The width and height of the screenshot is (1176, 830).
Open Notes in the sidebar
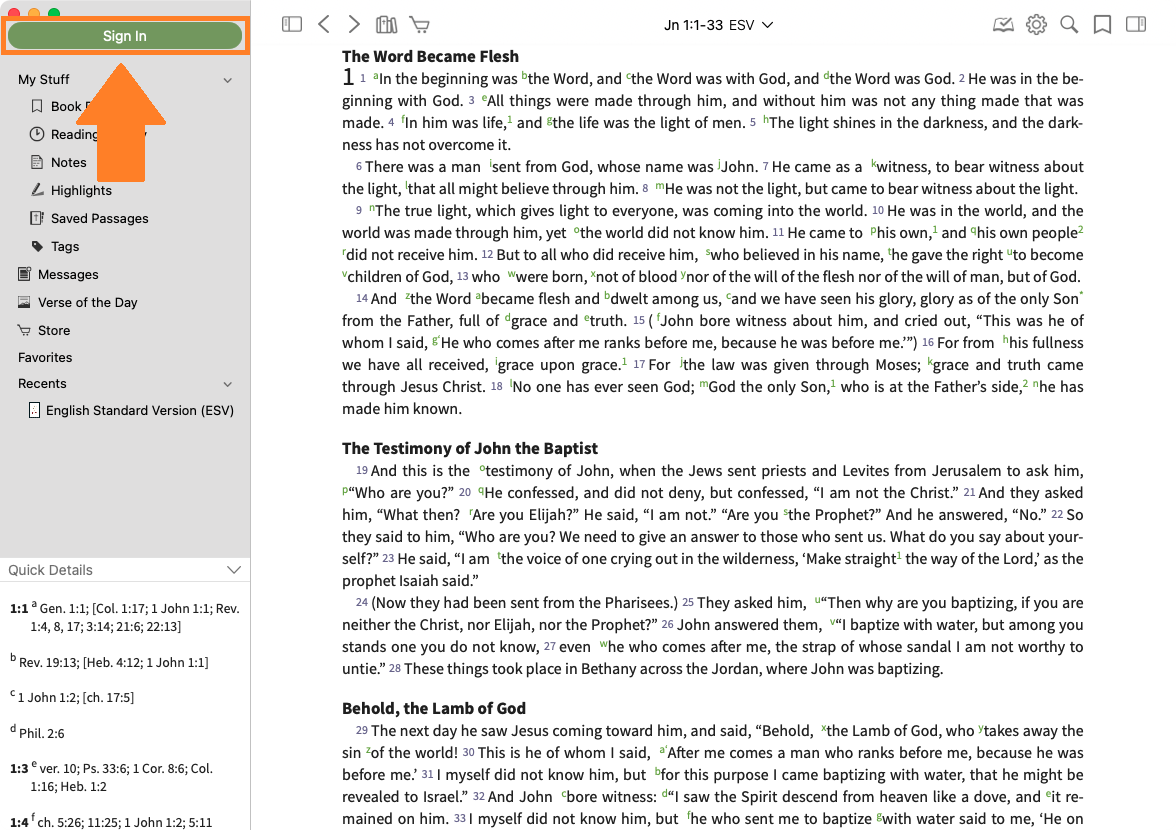pos(68,162)
